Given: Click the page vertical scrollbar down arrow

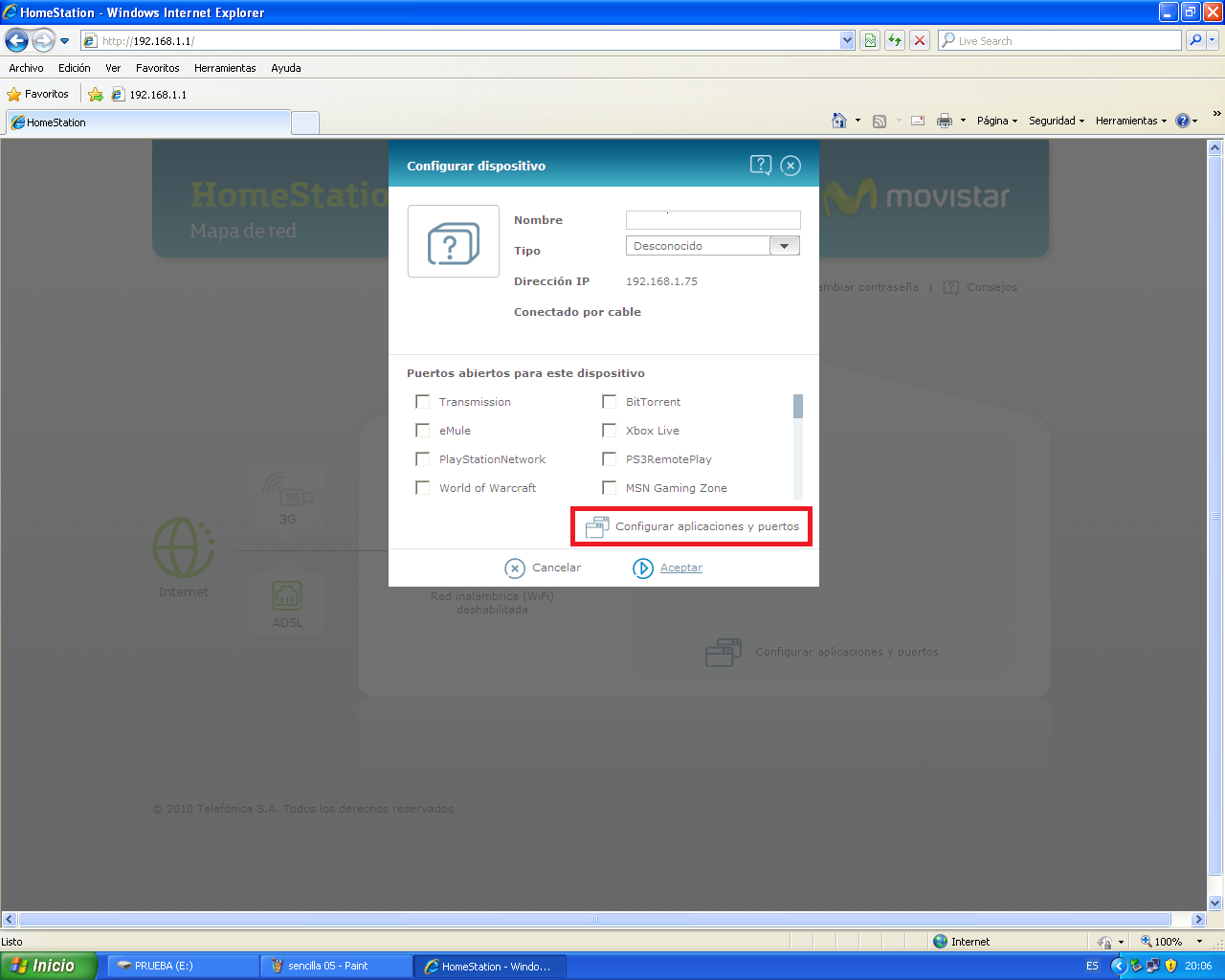Looking at the screenshot, I should (x=1215, y=902).
